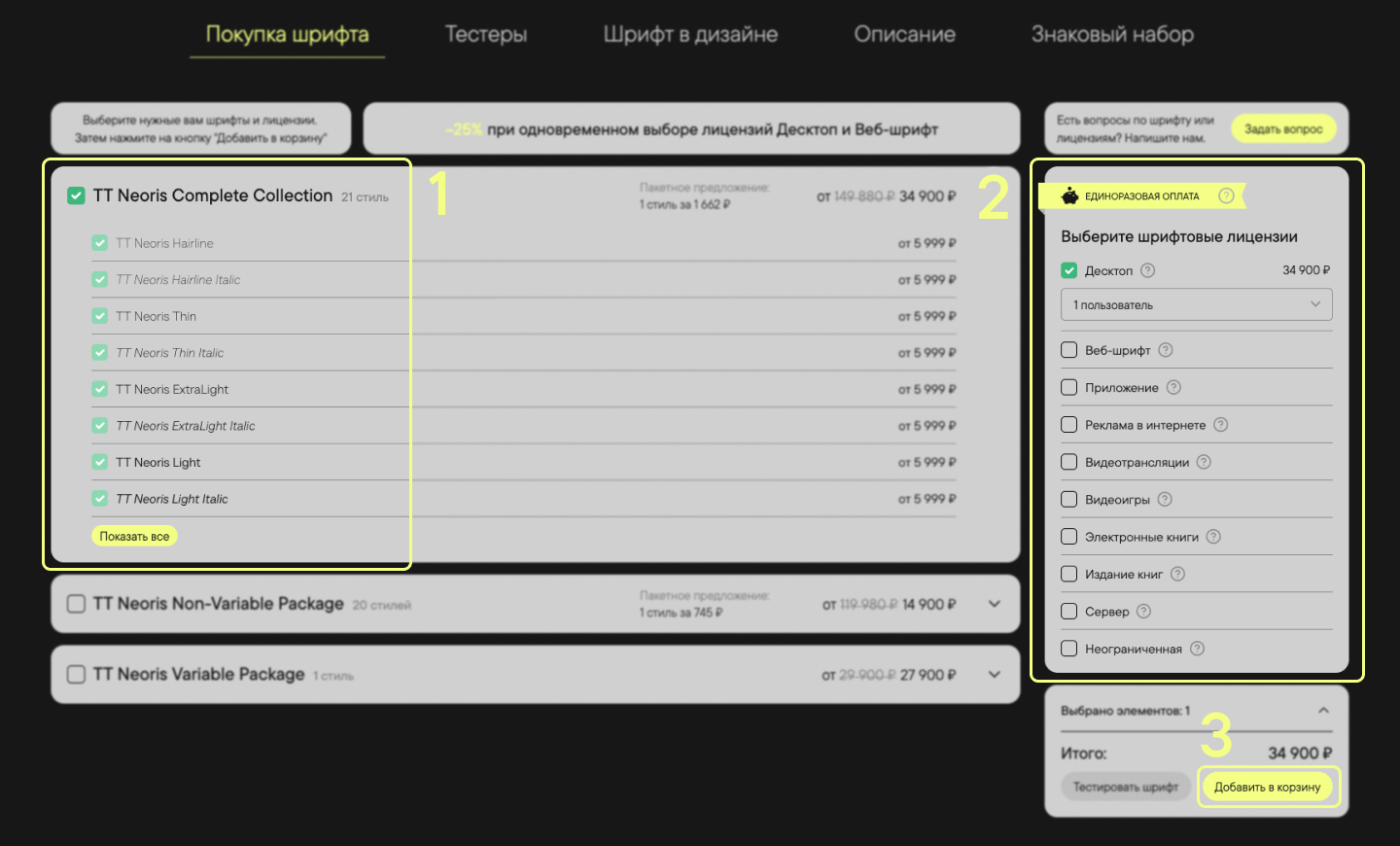Uncheck TT Neoris Hairline Italic style
This screenshot has width=1400, height=846.
(100, 279)
